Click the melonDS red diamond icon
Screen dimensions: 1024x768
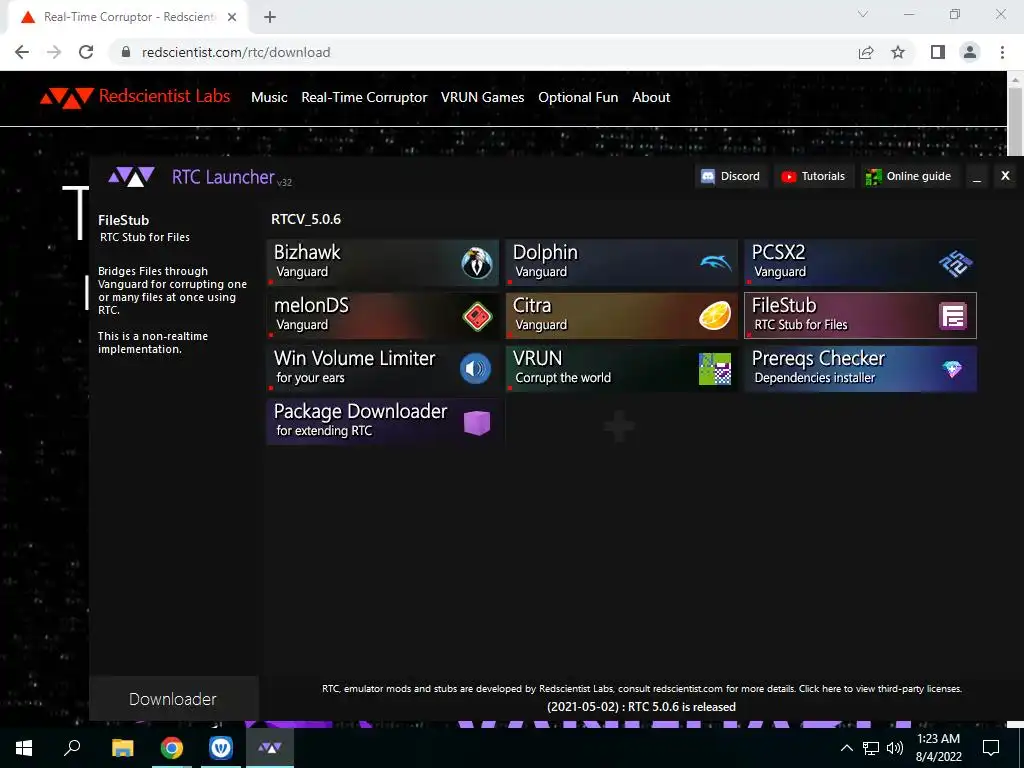click(x=477, y=317)
